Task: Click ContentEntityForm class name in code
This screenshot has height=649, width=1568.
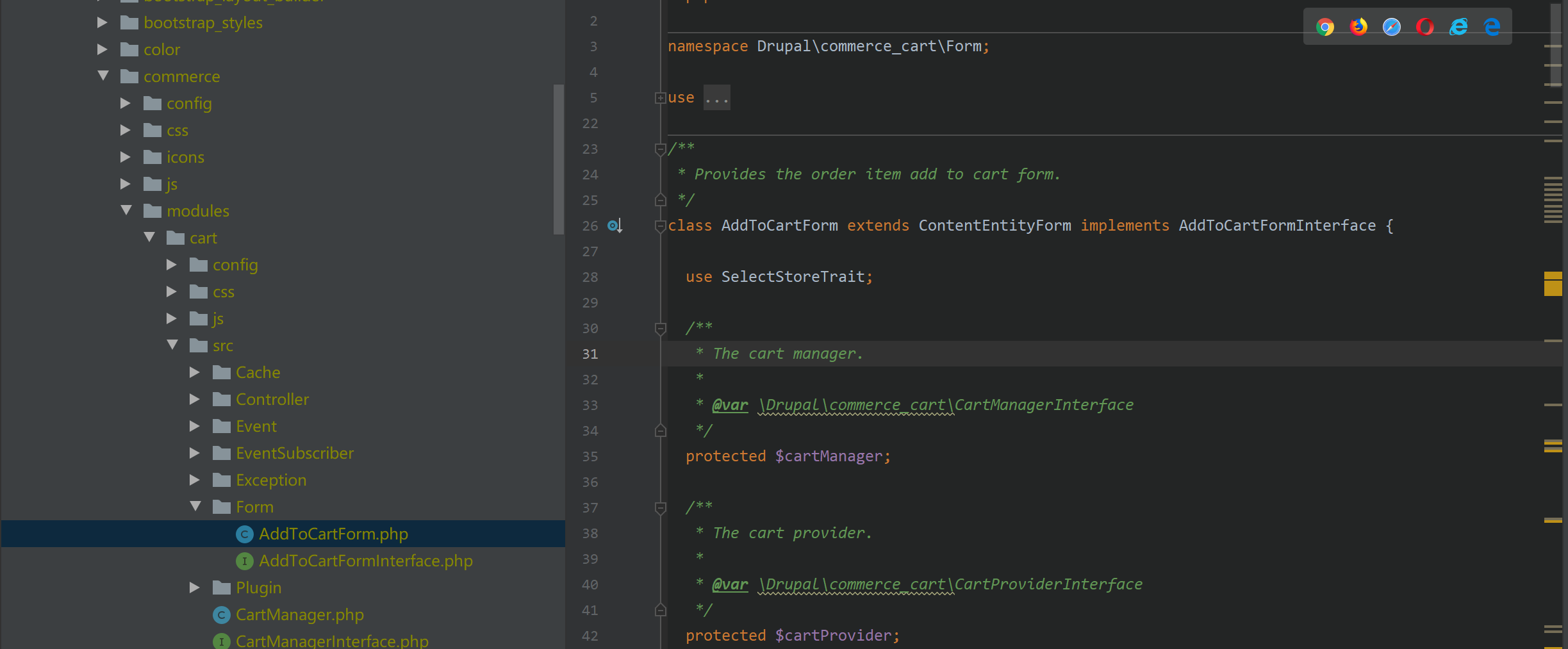Action: [994, 226]
